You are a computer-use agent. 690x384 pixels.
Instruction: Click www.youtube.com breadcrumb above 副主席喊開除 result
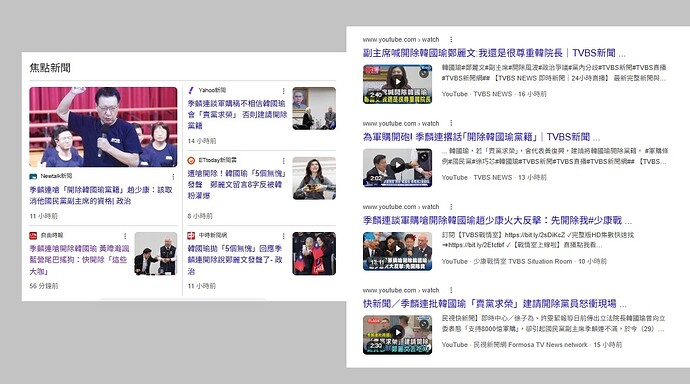tap(401, 39)
